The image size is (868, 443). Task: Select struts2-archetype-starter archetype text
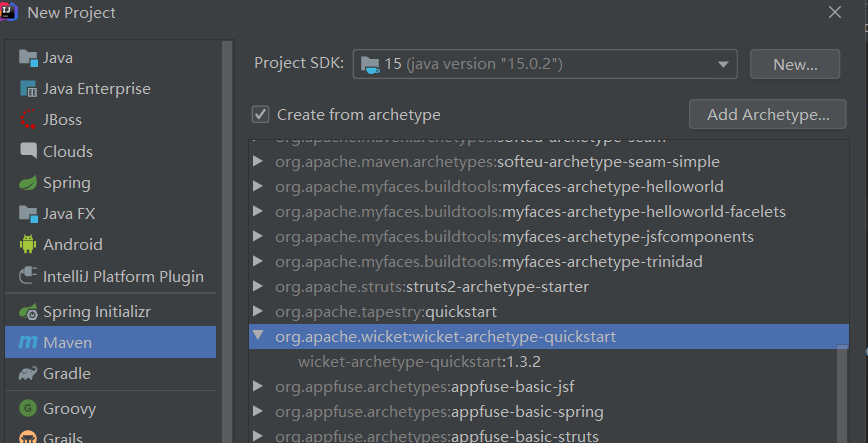497,287
